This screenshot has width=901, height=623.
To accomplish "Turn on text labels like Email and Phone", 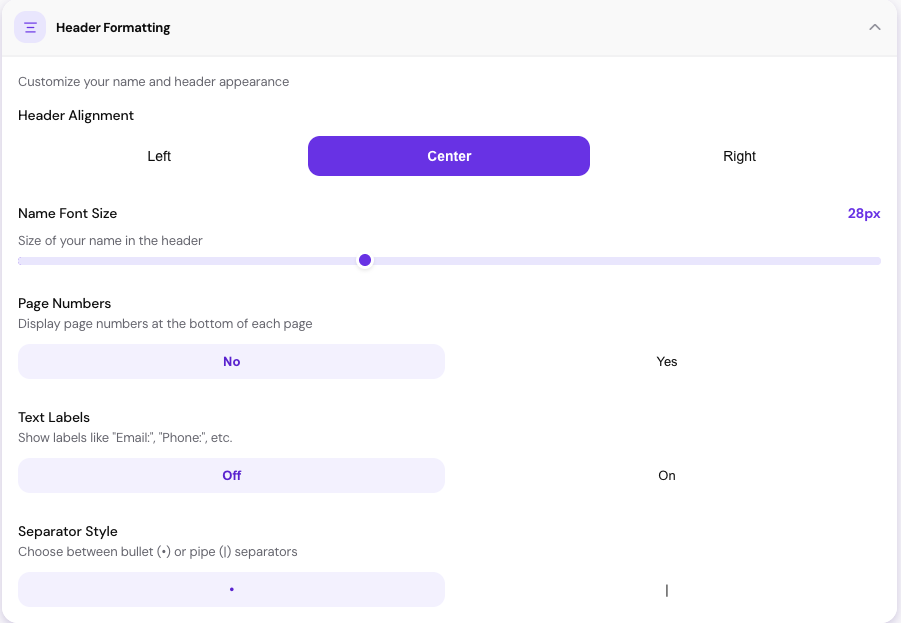I will 666,475.
